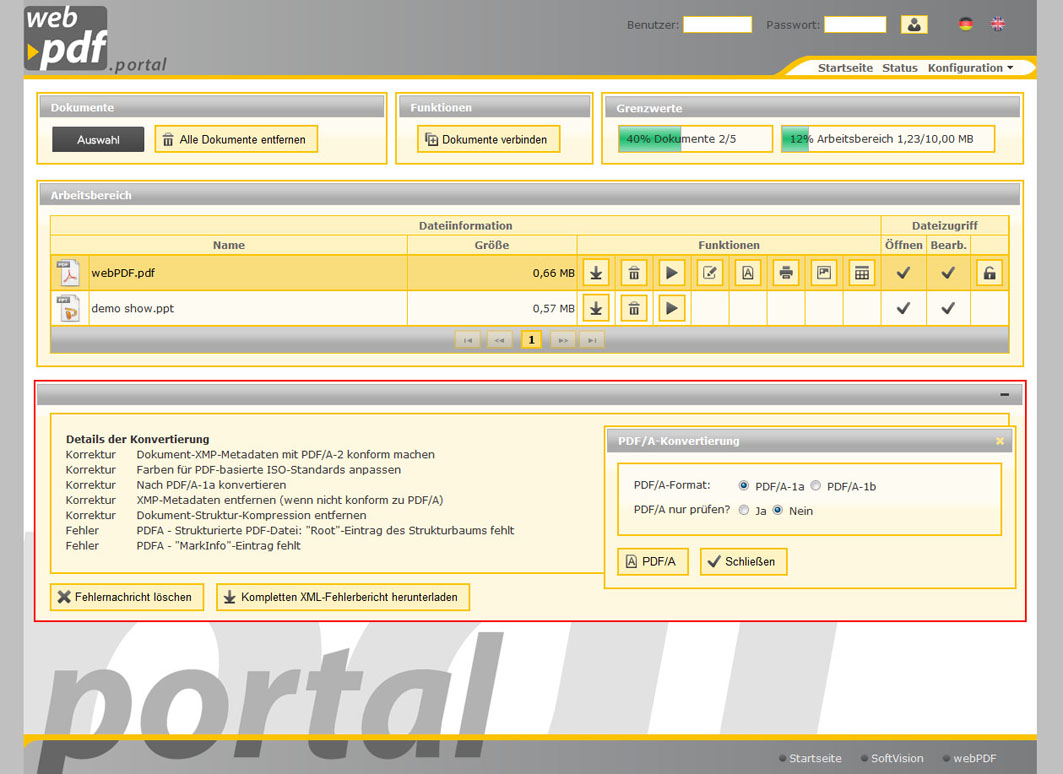Choose Ja for PDF/A nur prüfen
The image size is (1063, 774).
click(x=744, y=510)
